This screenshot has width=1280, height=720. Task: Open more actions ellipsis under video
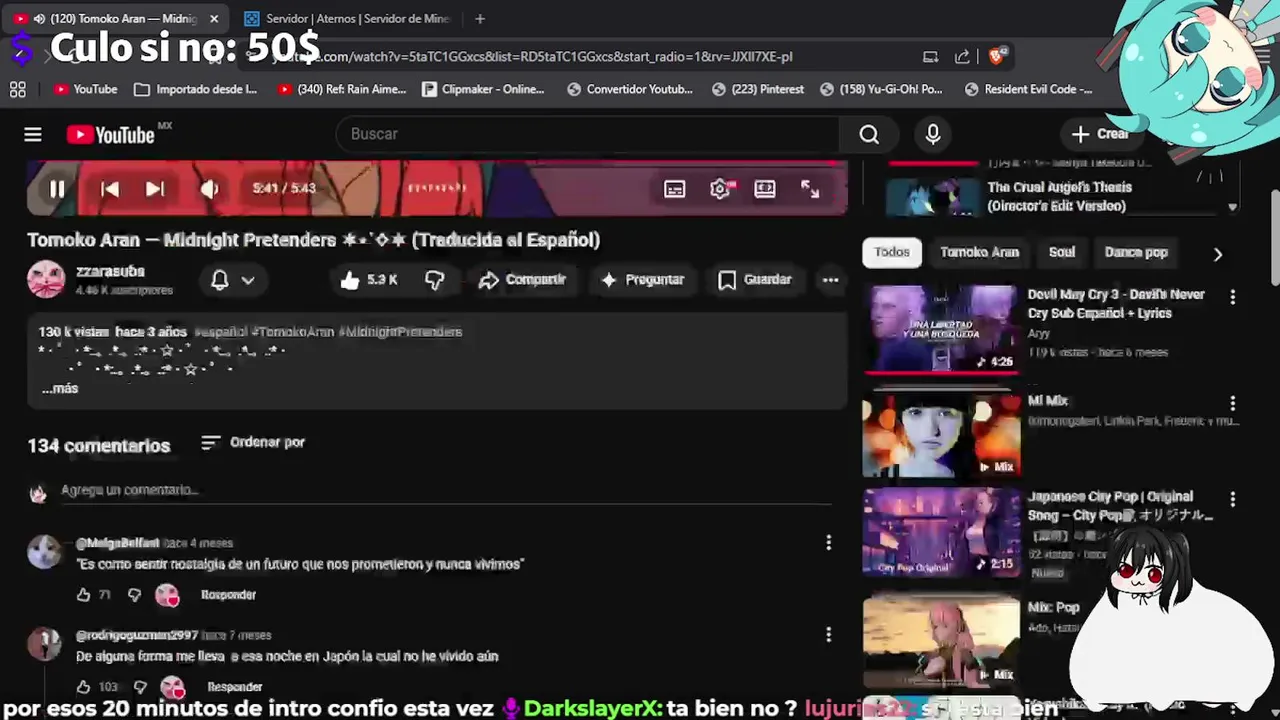pyautogui.click(x=830, y=280)
